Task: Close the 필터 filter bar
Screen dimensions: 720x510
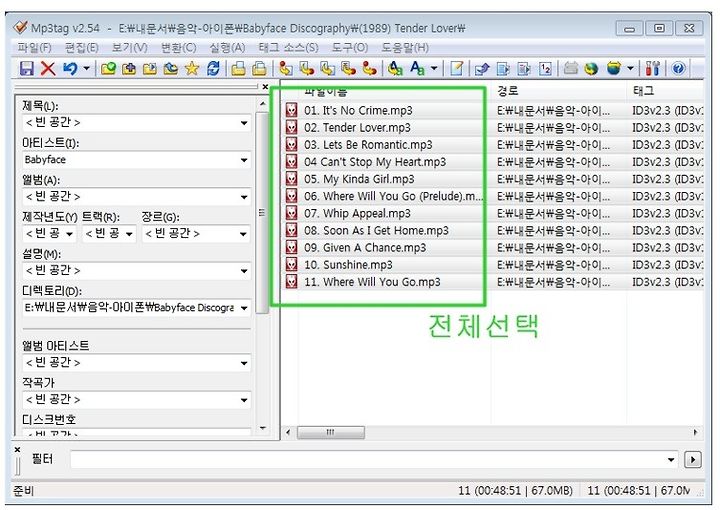Action: [17, 449]
